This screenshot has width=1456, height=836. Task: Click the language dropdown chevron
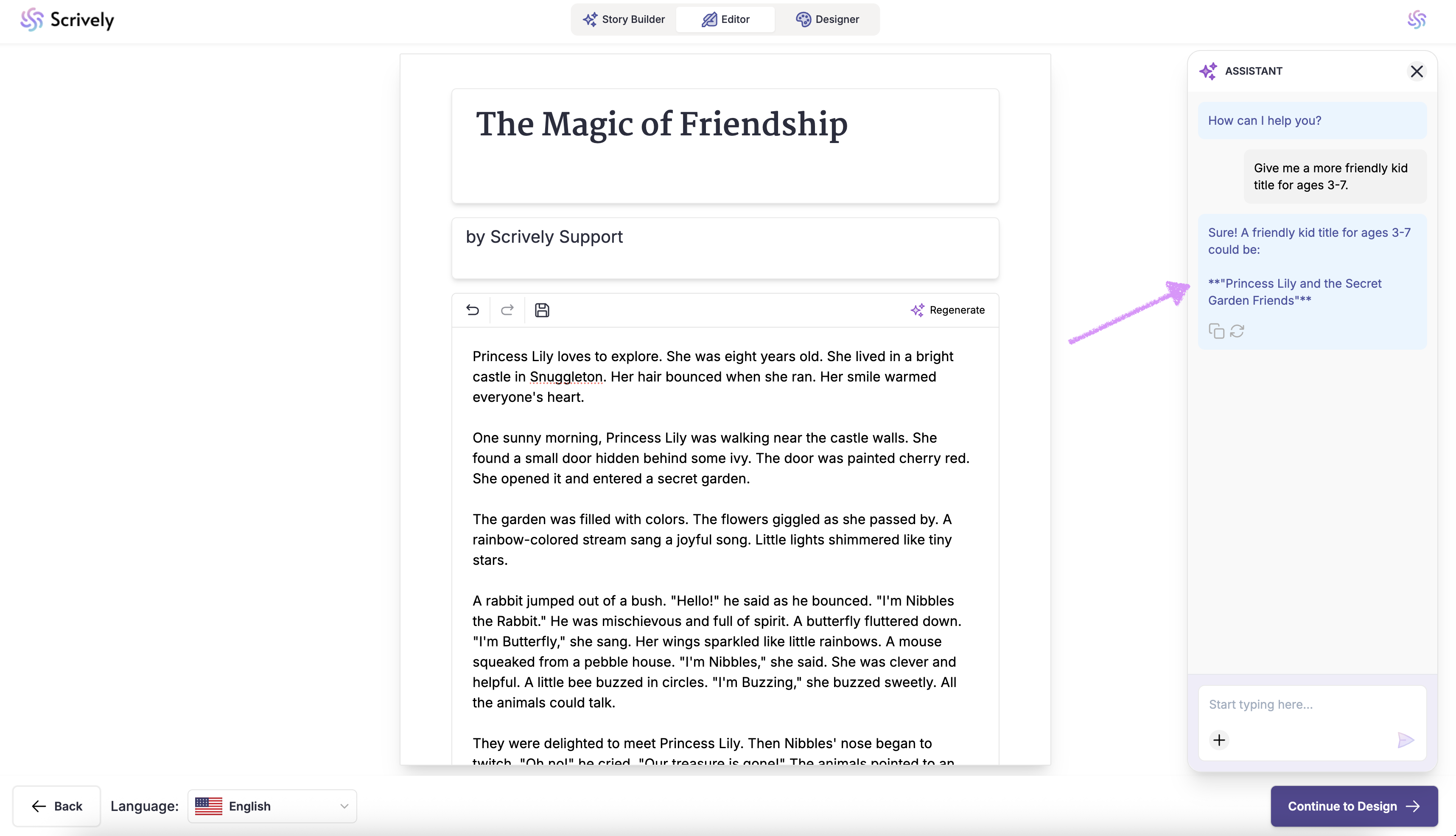point(344,806)
